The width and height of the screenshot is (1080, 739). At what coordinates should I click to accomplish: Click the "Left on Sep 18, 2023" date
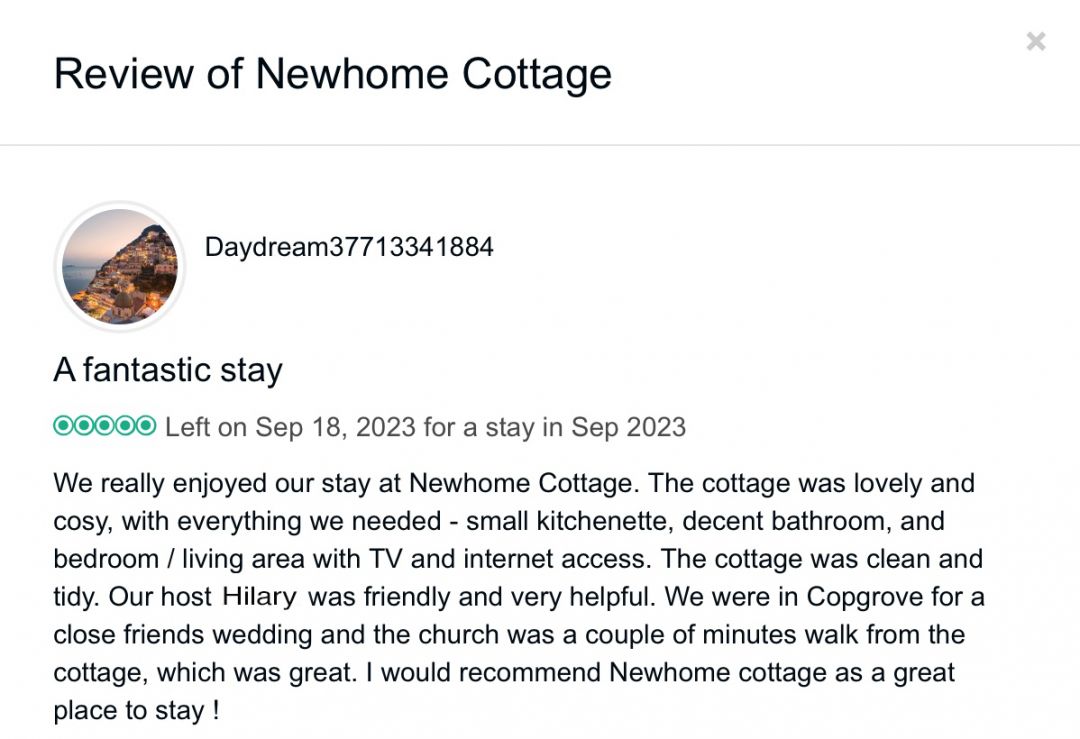click(x=290, y=427)
